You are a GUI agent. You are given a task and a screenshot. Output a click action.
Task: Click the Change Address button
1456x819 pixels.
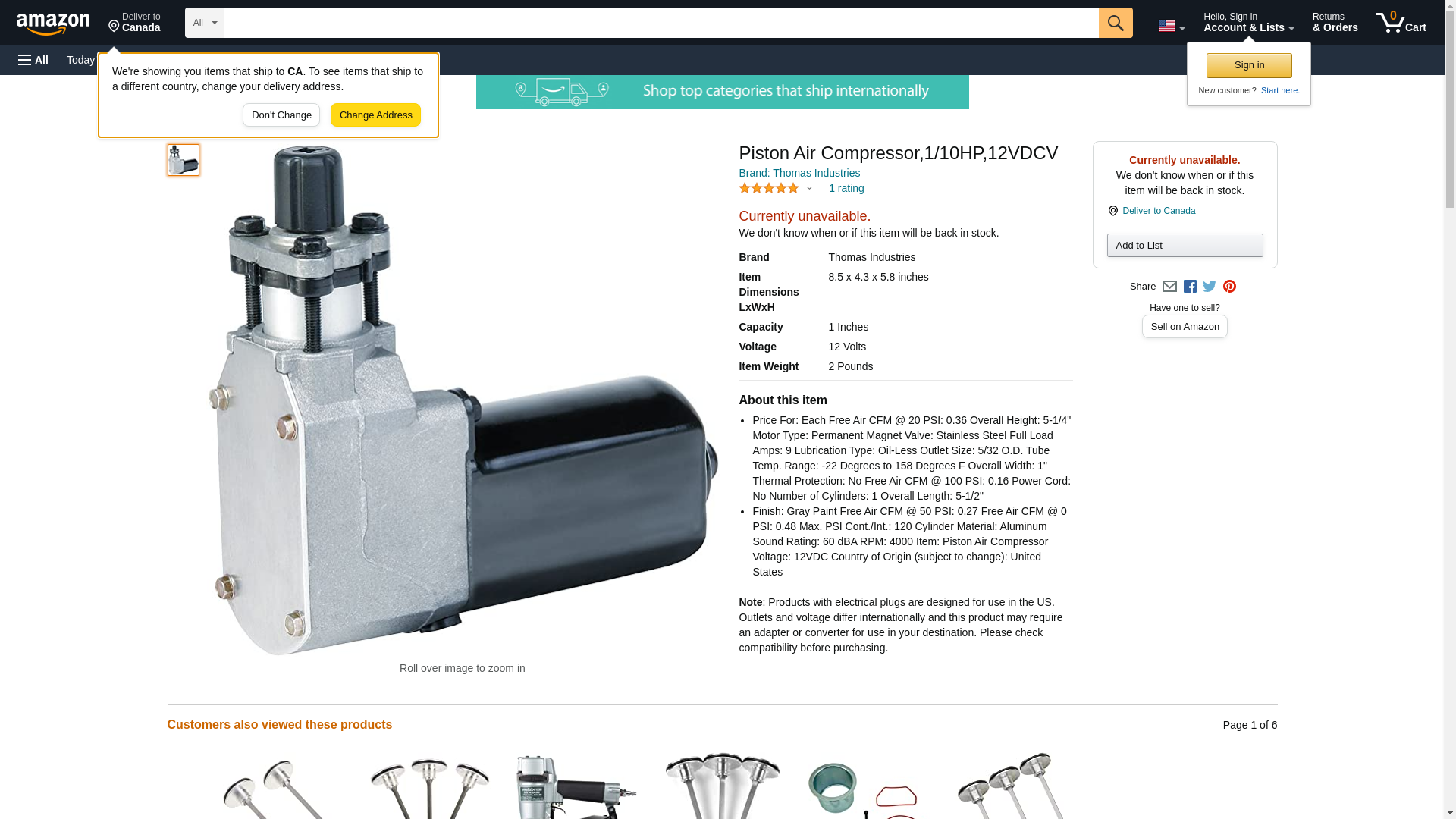(x=375, y=115)
